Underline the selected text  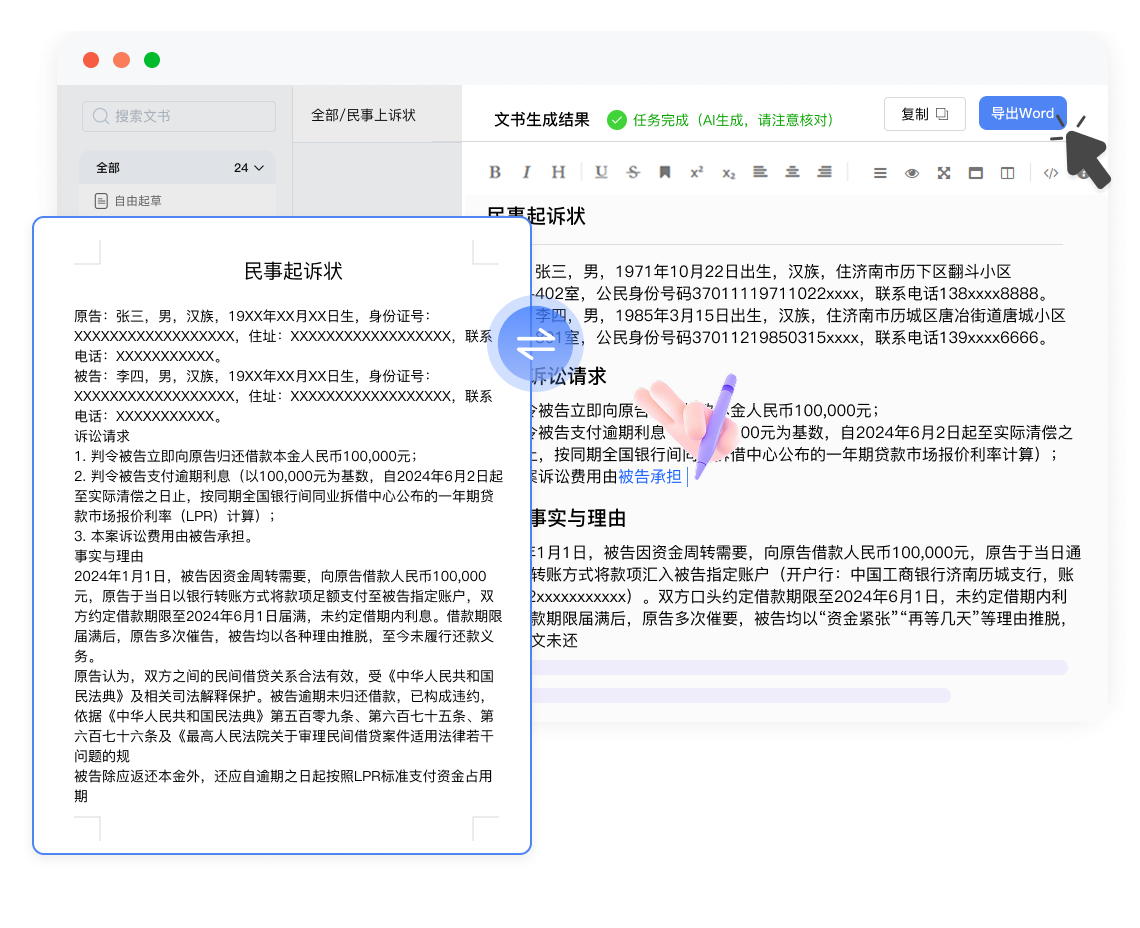[601, 172]
